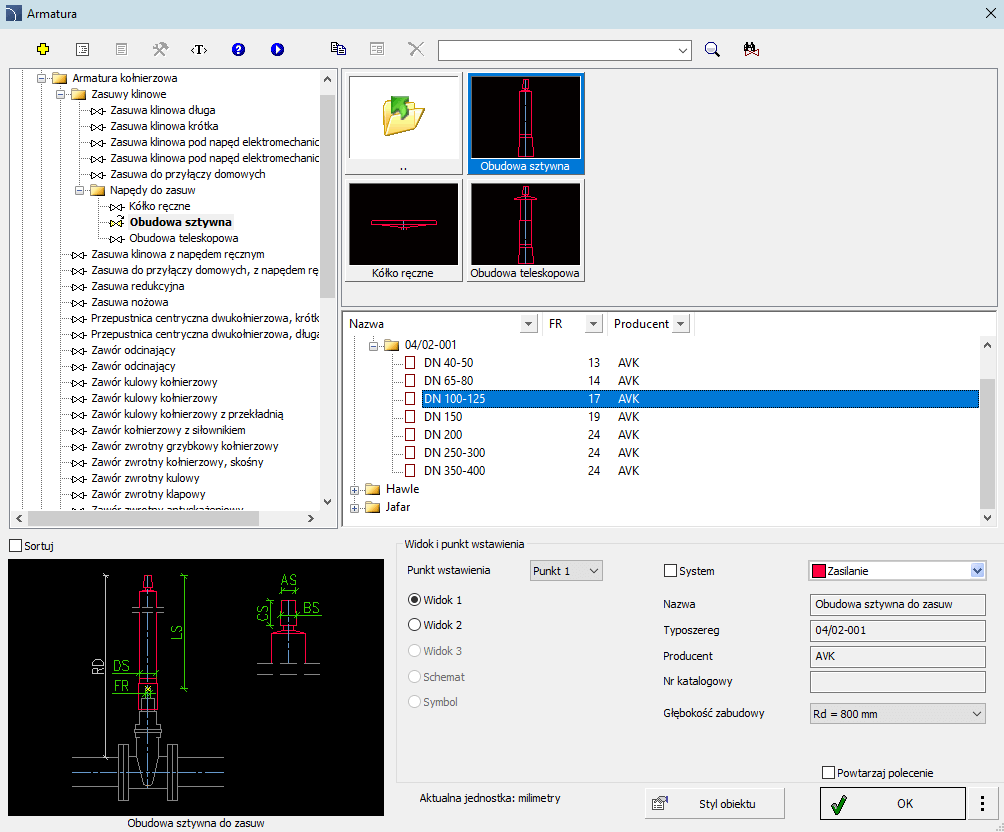Click the Nazwa text field
The height and width of the screenshot is (832, 1004).
coord(897,604)
